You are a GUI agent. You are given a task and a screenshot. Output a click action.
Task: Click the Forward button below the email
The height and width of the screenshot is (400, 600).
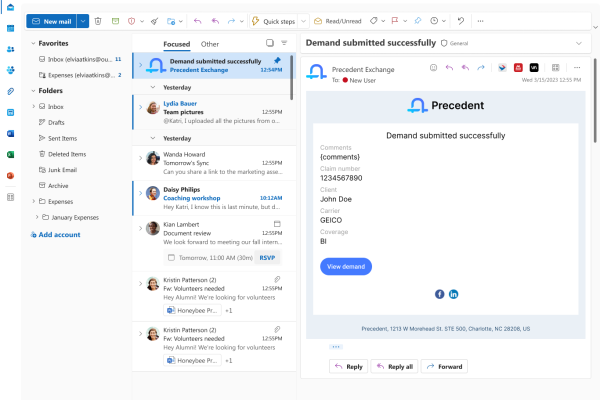pos(444,366)
